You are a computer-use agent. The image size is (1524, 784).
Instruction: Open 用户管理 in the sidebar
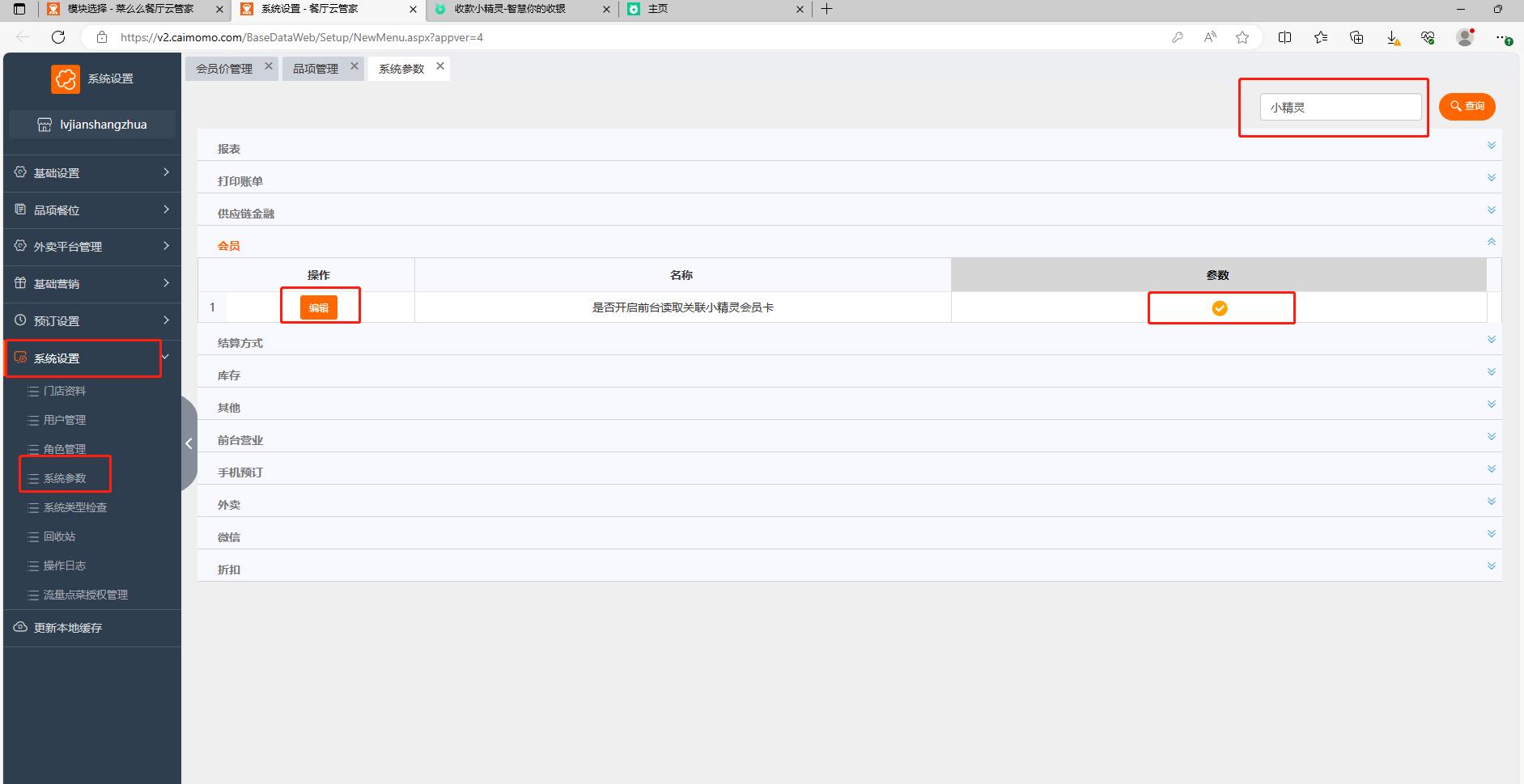click(65, 420)
